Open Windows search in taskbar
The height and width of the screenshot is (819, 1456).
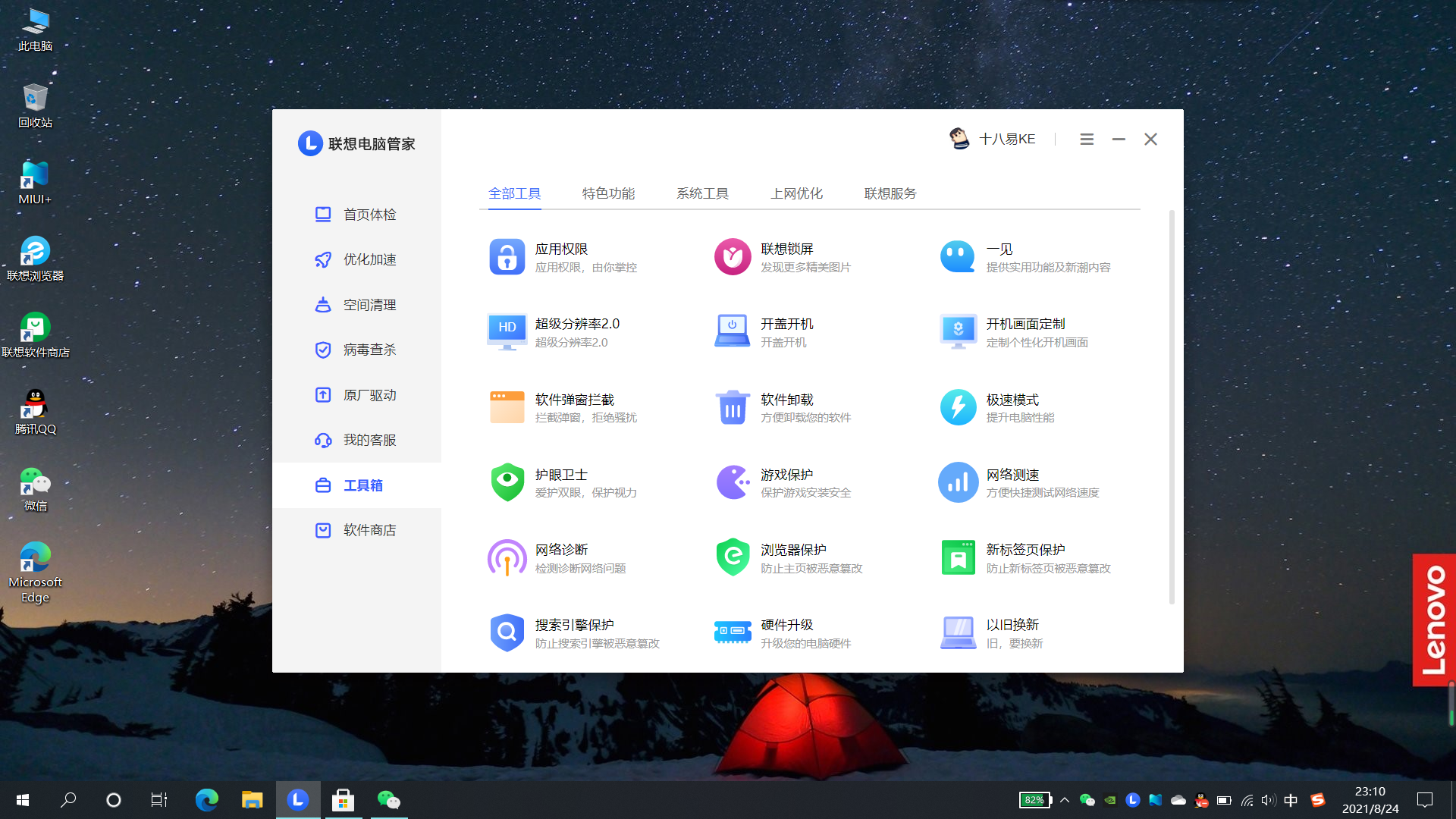[68, 800]
